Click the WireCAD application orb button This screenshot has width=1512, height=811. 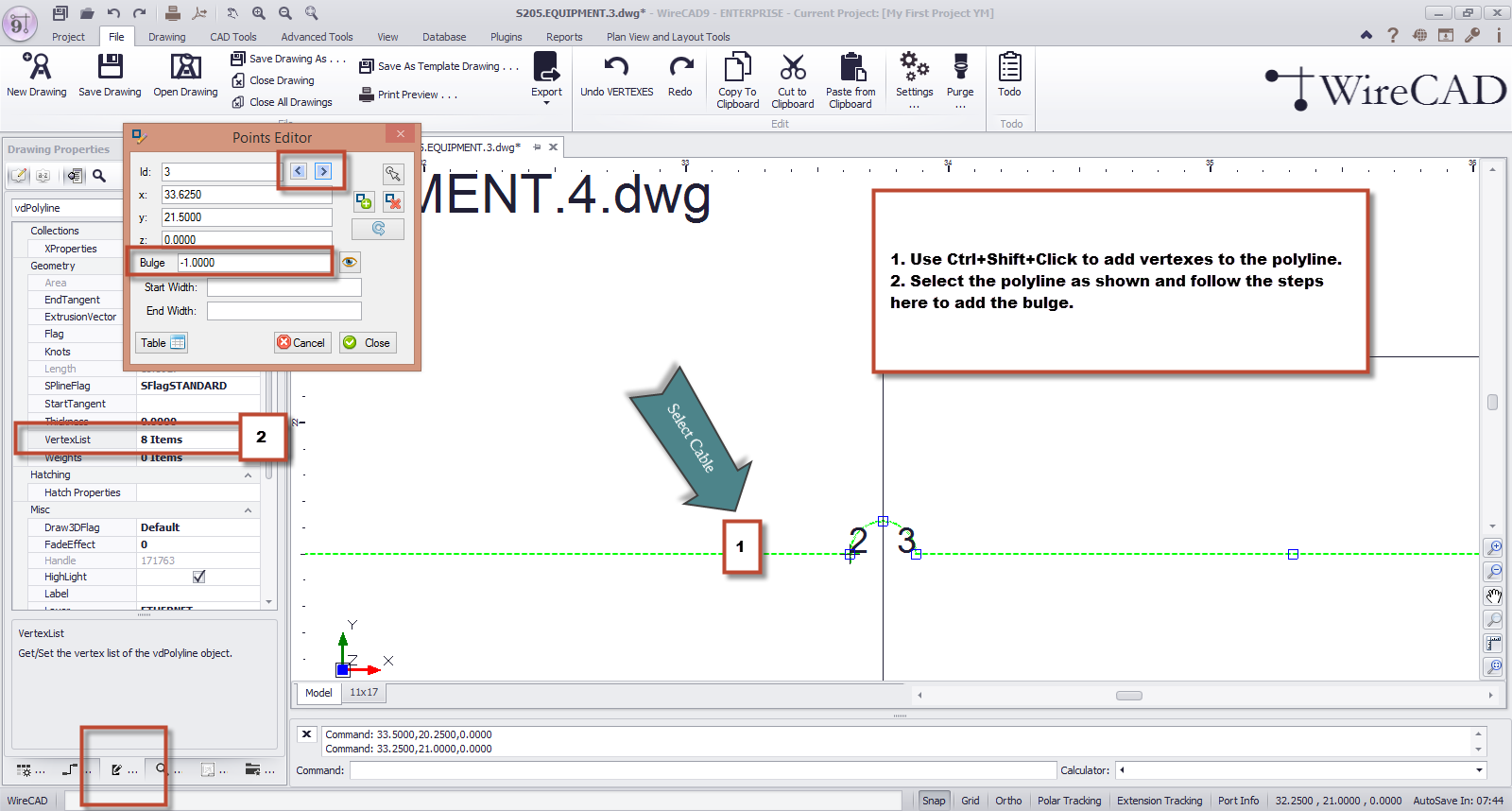click(x=20, y=23)
